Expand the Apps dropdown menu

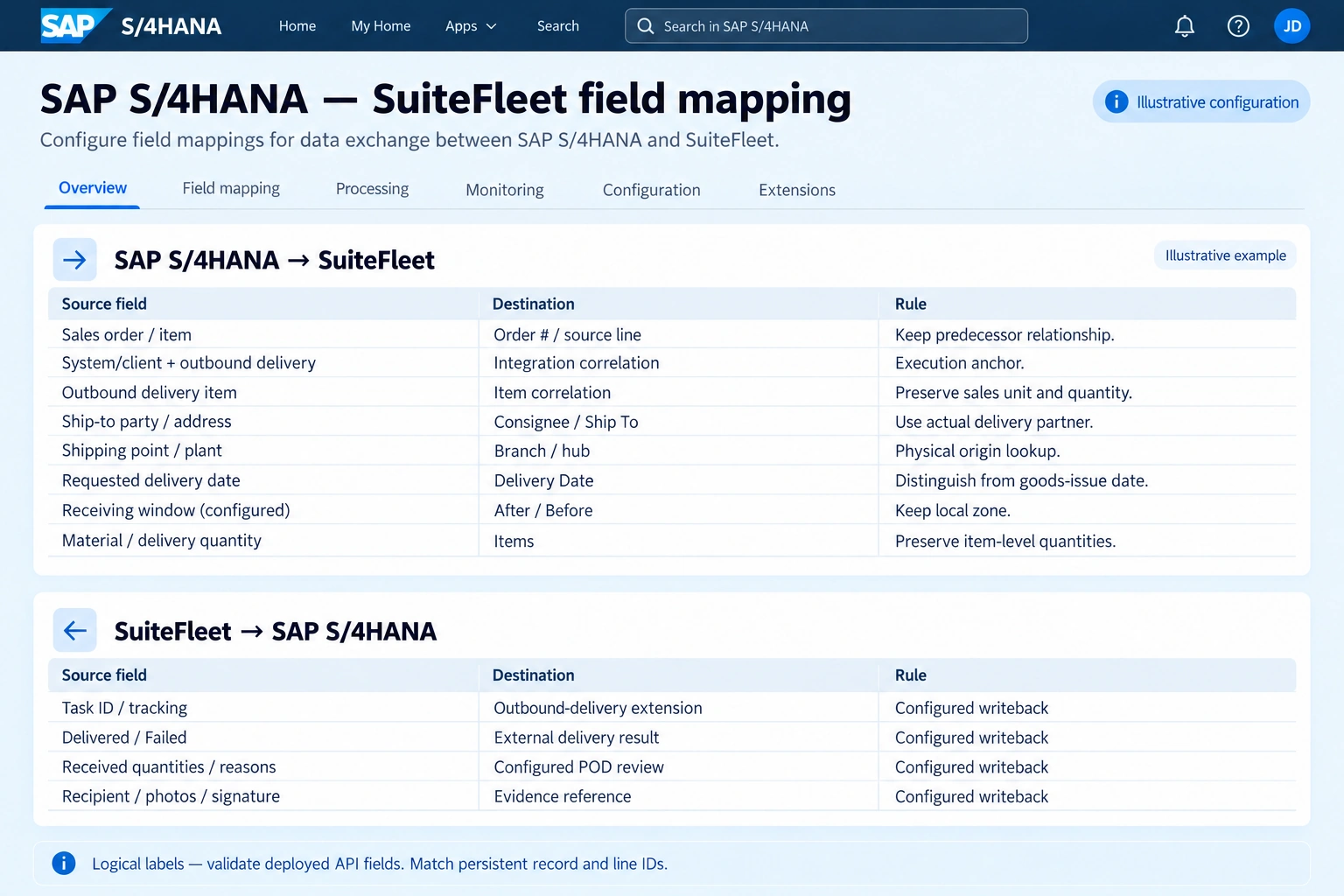pyautogui.click(x=471, y=26)
